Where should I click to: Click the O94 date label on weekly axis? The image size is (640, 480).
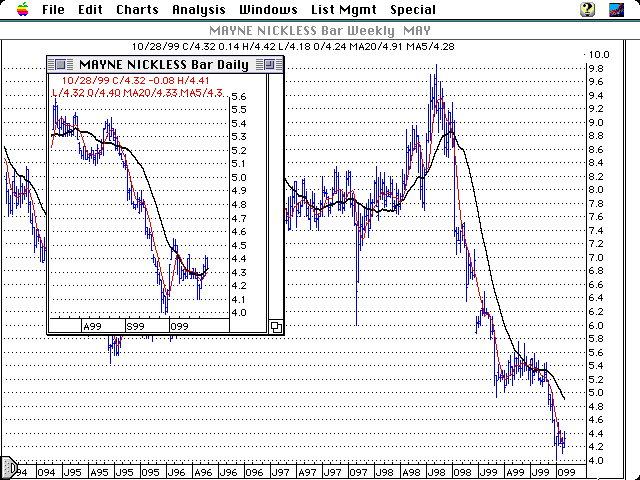tap(46, 473)
